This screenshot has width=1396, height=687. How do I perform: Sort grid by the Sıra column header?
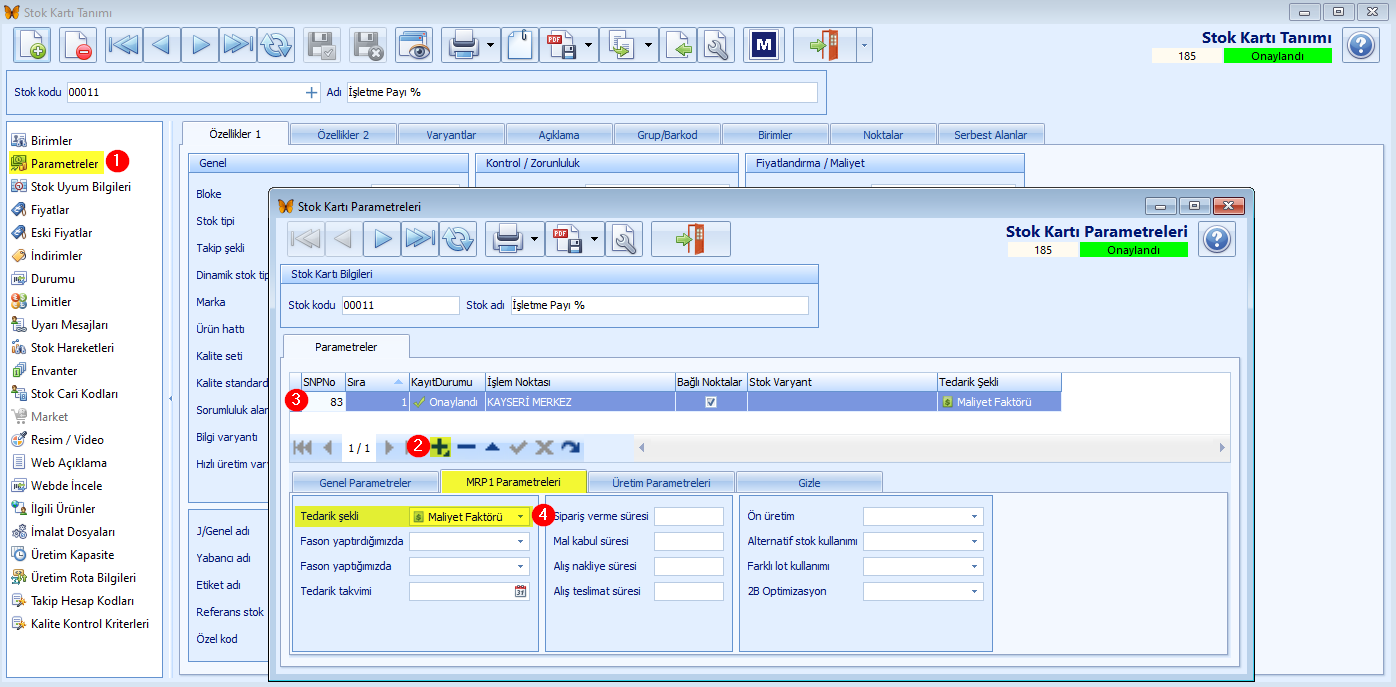click(376, 382)
